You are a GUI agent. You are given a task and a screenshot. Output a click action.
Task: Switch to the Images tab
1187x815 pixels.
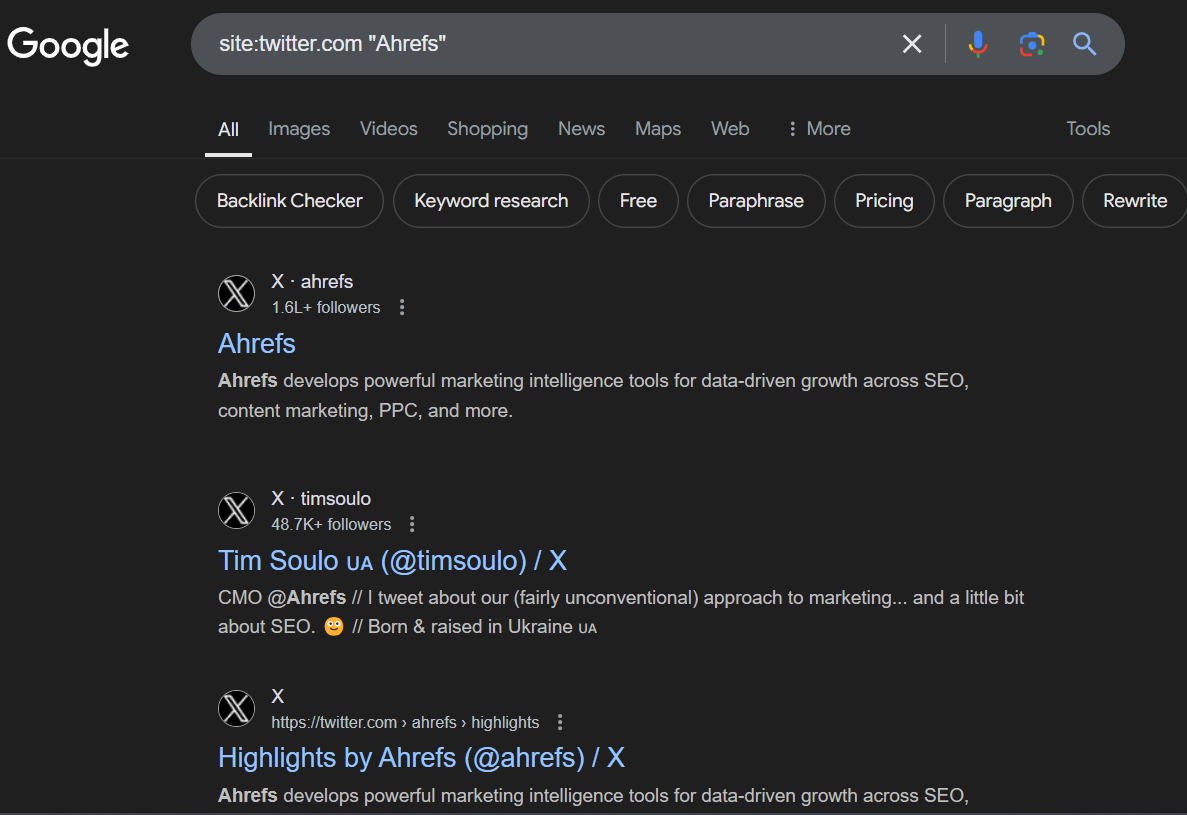click(299, 129)
